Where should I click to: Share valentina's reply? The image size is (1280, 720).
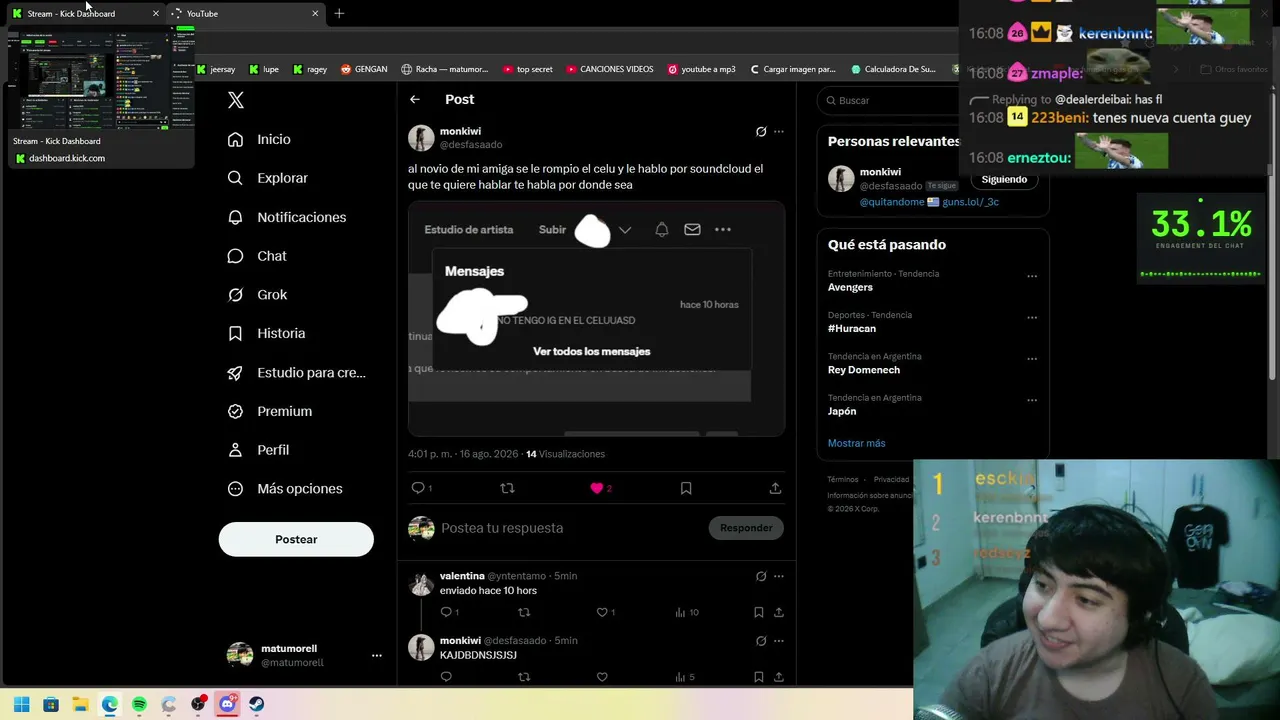(778, 612)
